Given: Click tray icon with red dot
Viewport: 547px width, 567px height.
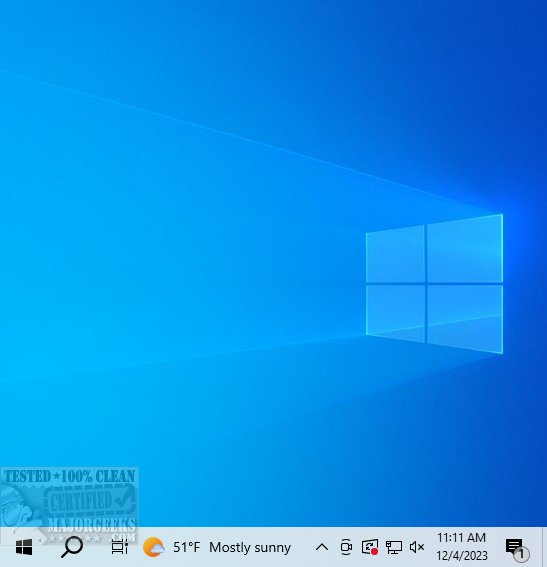Looking at the screenshot, I should click(370, 547).
